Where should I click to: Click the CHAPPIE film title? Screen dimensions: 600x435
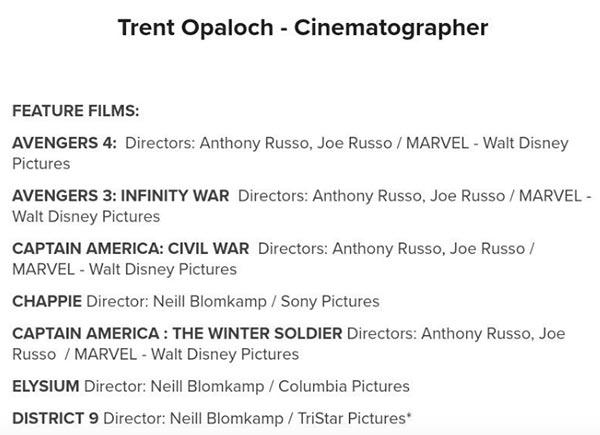click(x=47, y=301)
